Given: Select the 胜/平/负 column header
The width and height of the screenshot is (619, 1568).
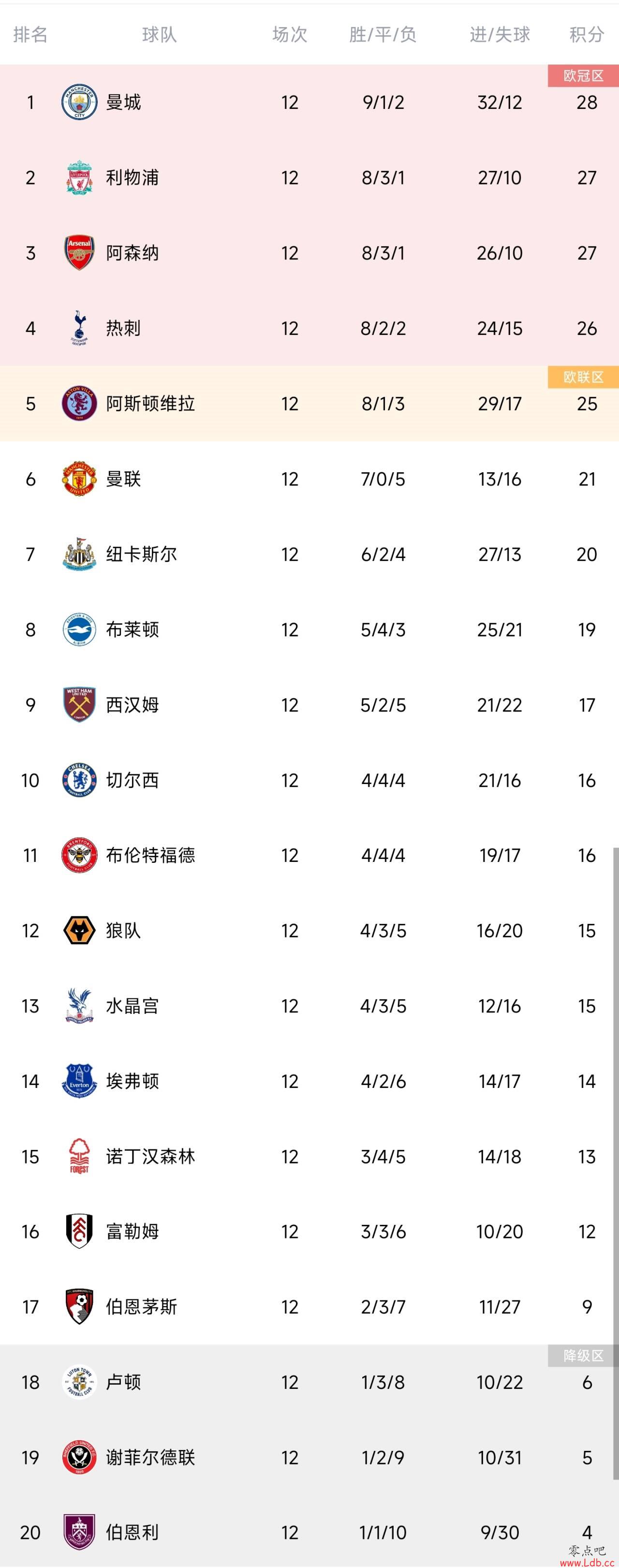Looking at the screenshot, I should [383, 35].
